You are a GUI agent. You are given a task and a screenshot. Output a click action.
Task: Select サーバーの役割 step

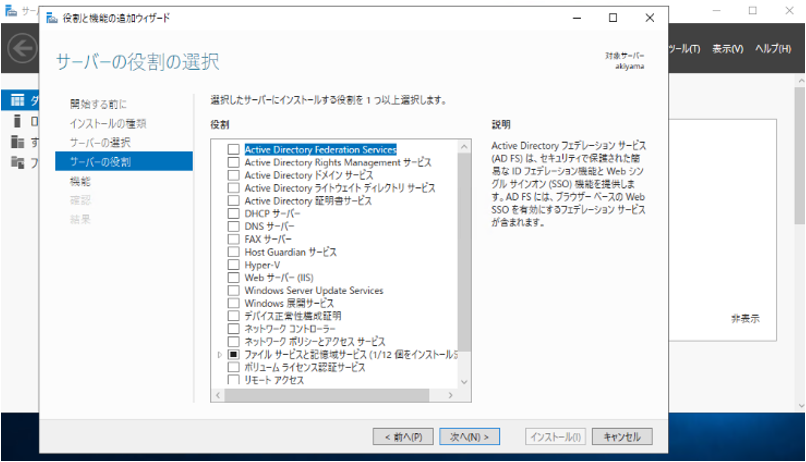(124, 161)
